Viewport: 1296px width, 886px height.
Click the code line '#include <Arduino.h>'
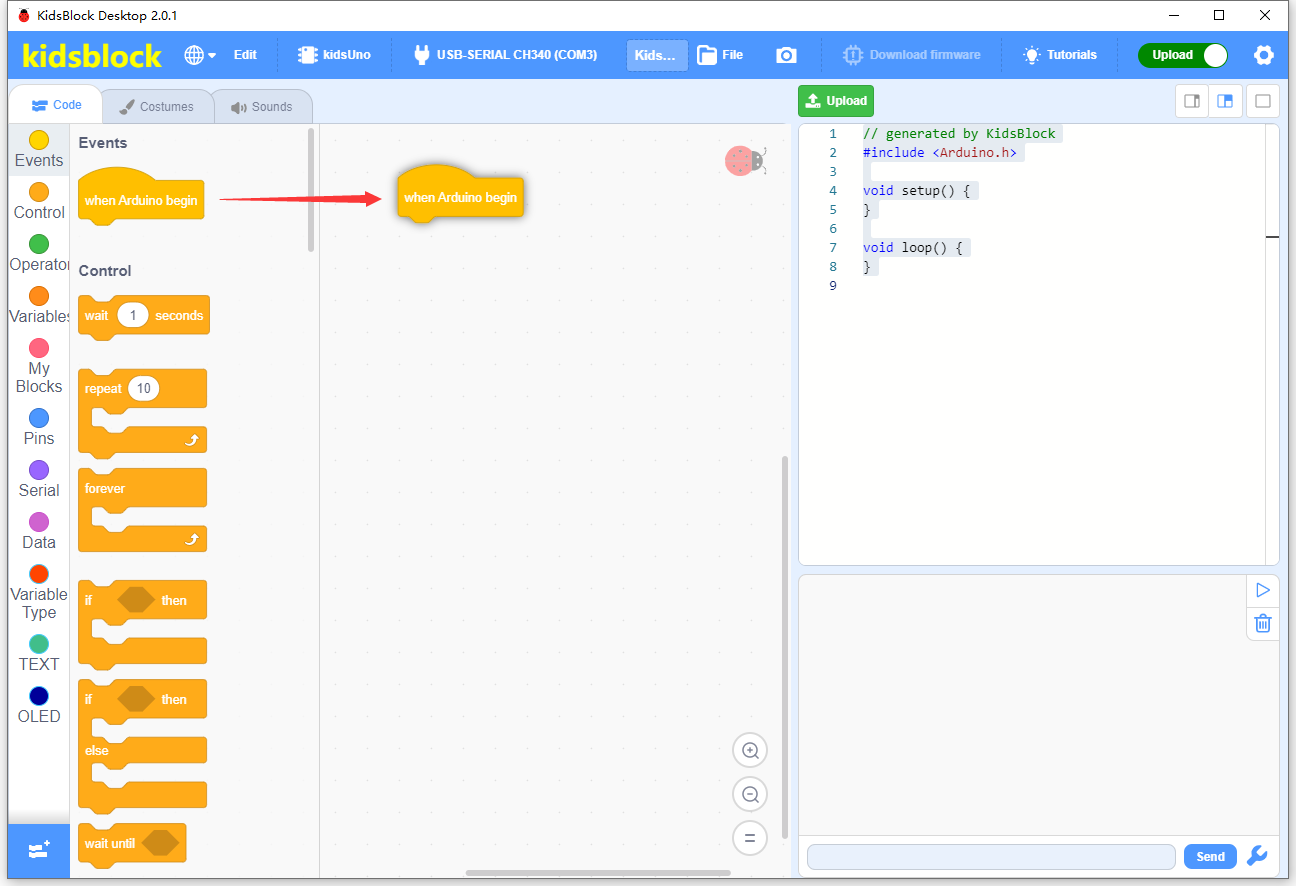click(940, 153)
